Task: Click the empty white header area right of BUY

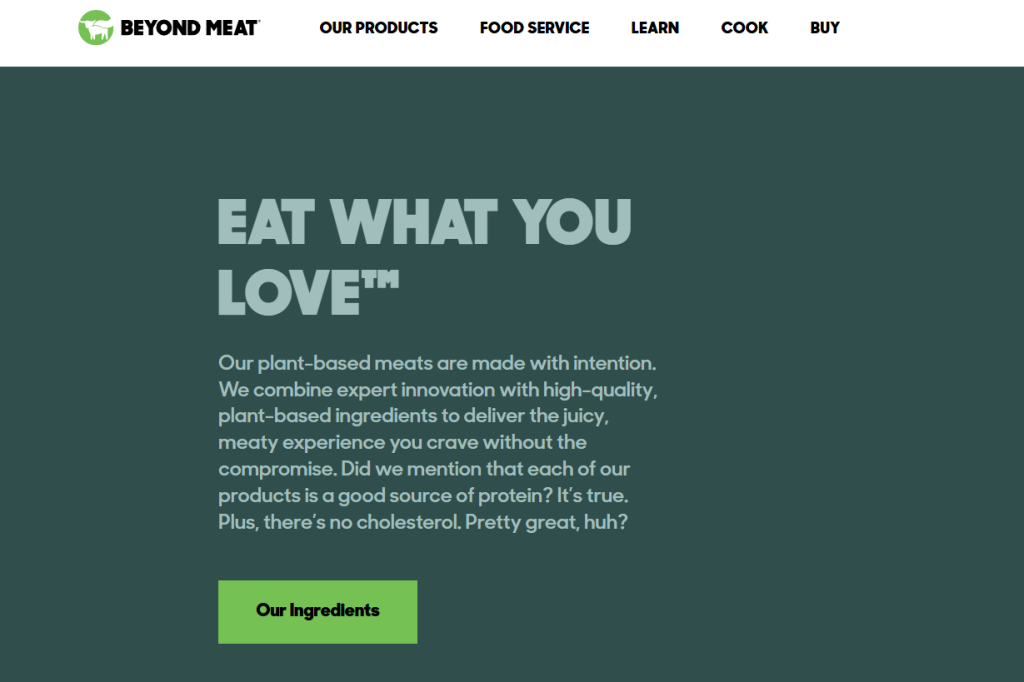Action: [932, 33]
